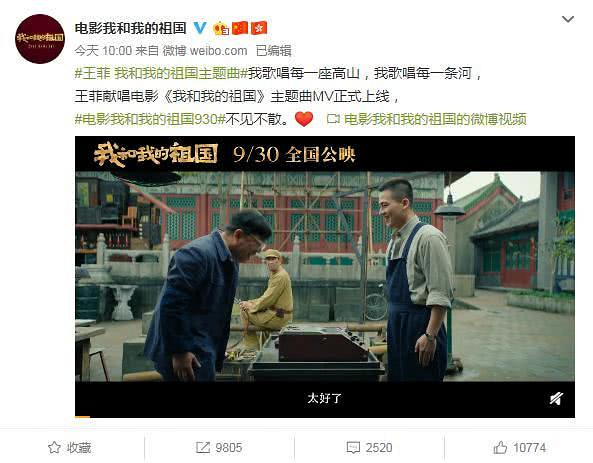This screenshot has height=463, width=593.
Task: Like the post, thumbs-up 10774
Action: click(x=520, y=448)
